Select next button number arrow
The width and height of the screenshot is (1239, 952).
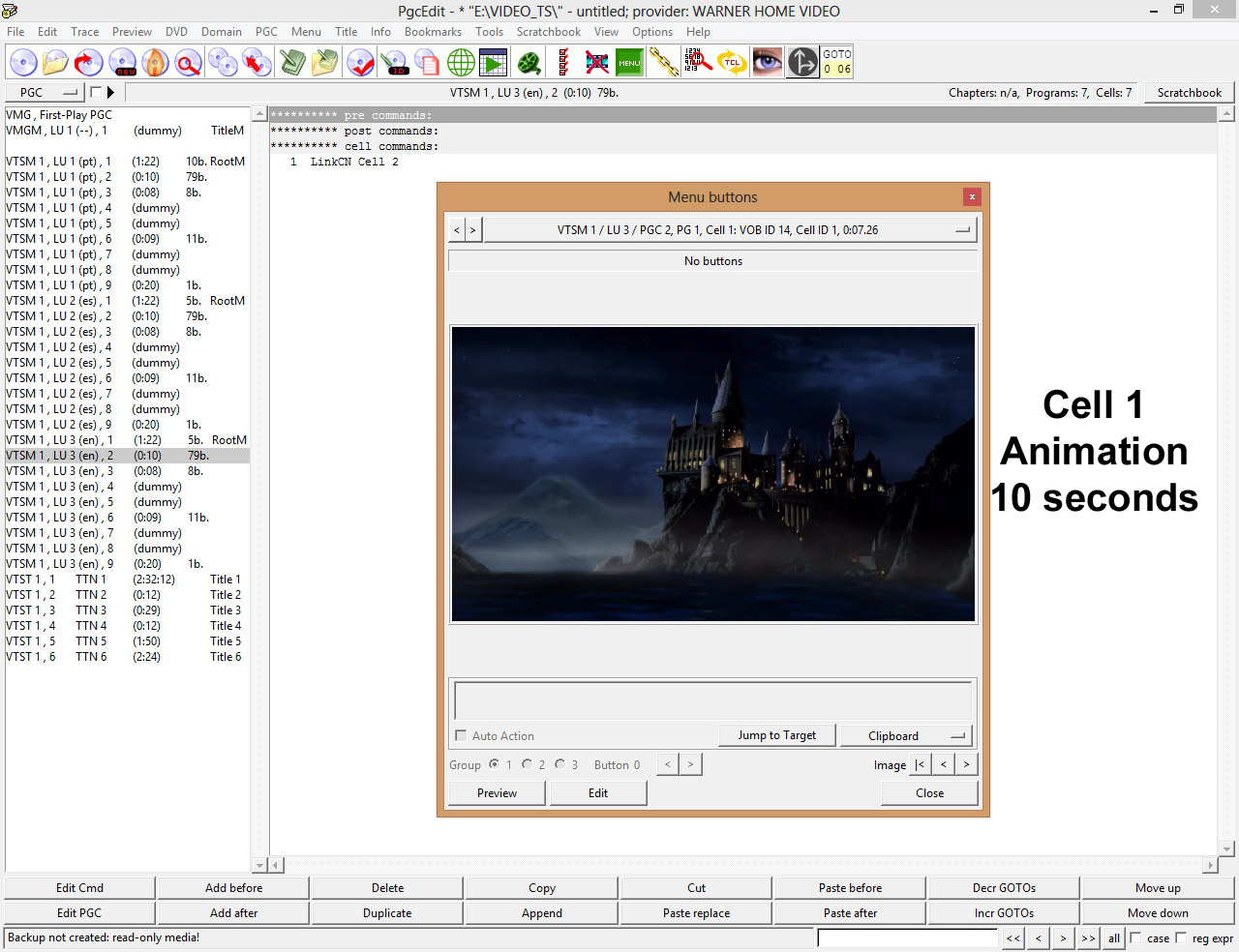(x=690, y=764)
